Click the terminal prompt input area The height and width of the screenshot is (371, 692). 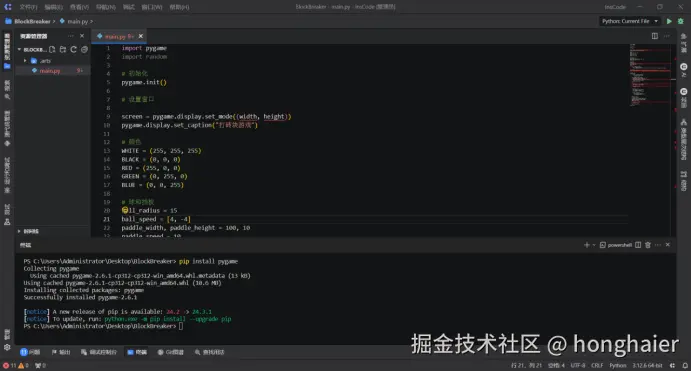tap(181, 326)
